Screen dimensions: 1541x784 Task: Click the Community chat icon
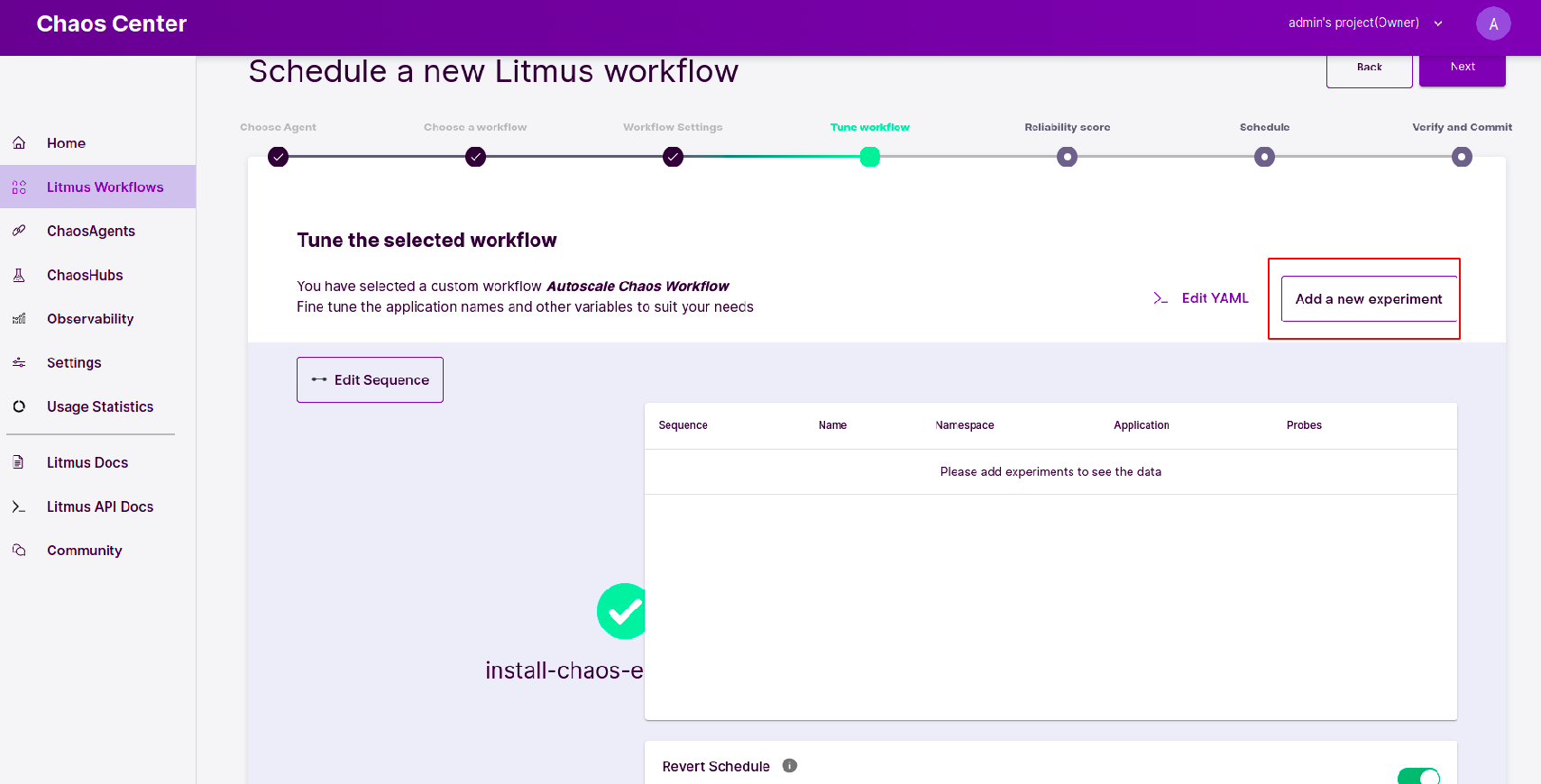coord(19,550)
